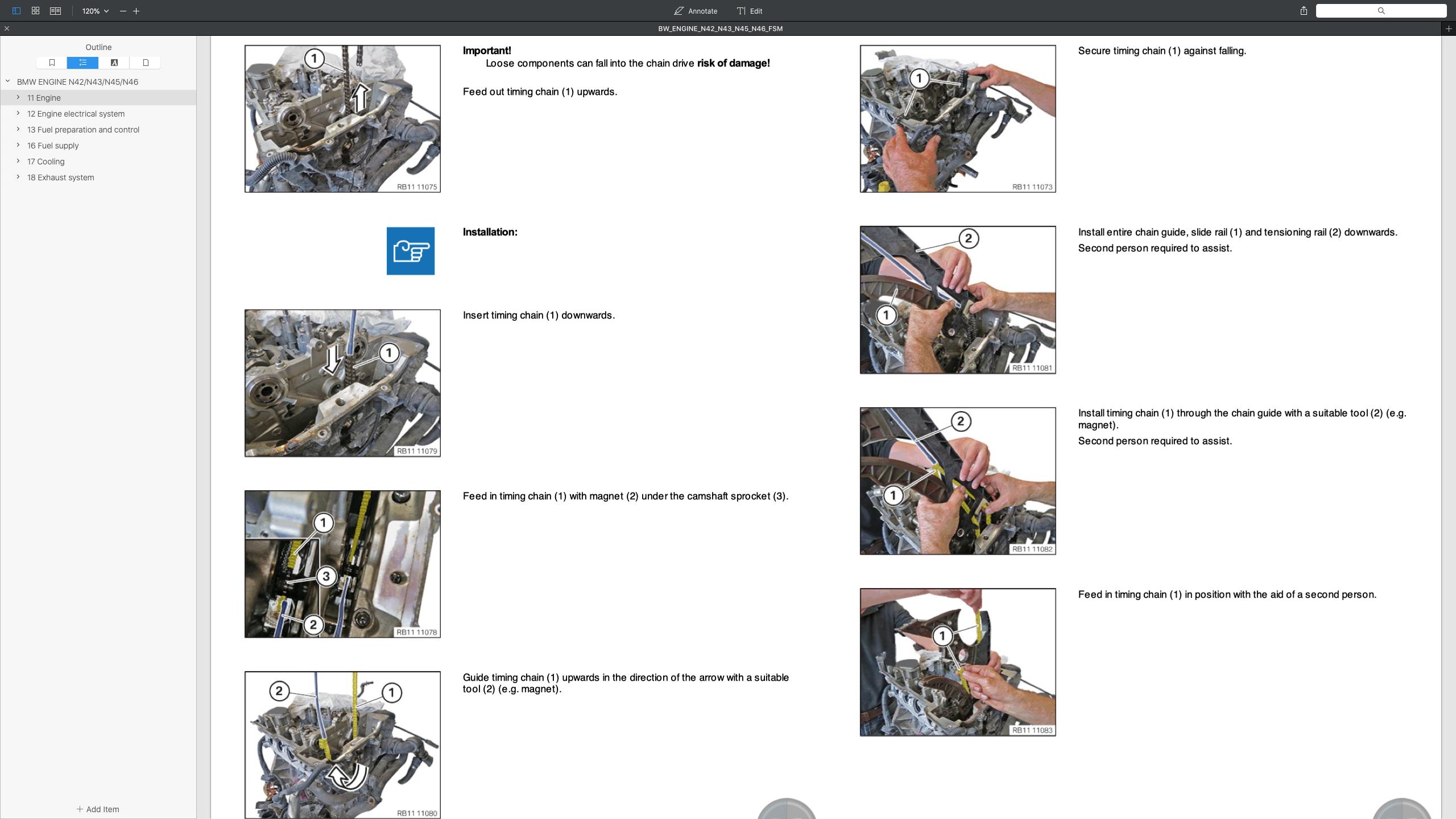The width and height of the screenshot is (1456, 819).
Task: Toggle the sidebar panel view icon
Action: (16, 11)
